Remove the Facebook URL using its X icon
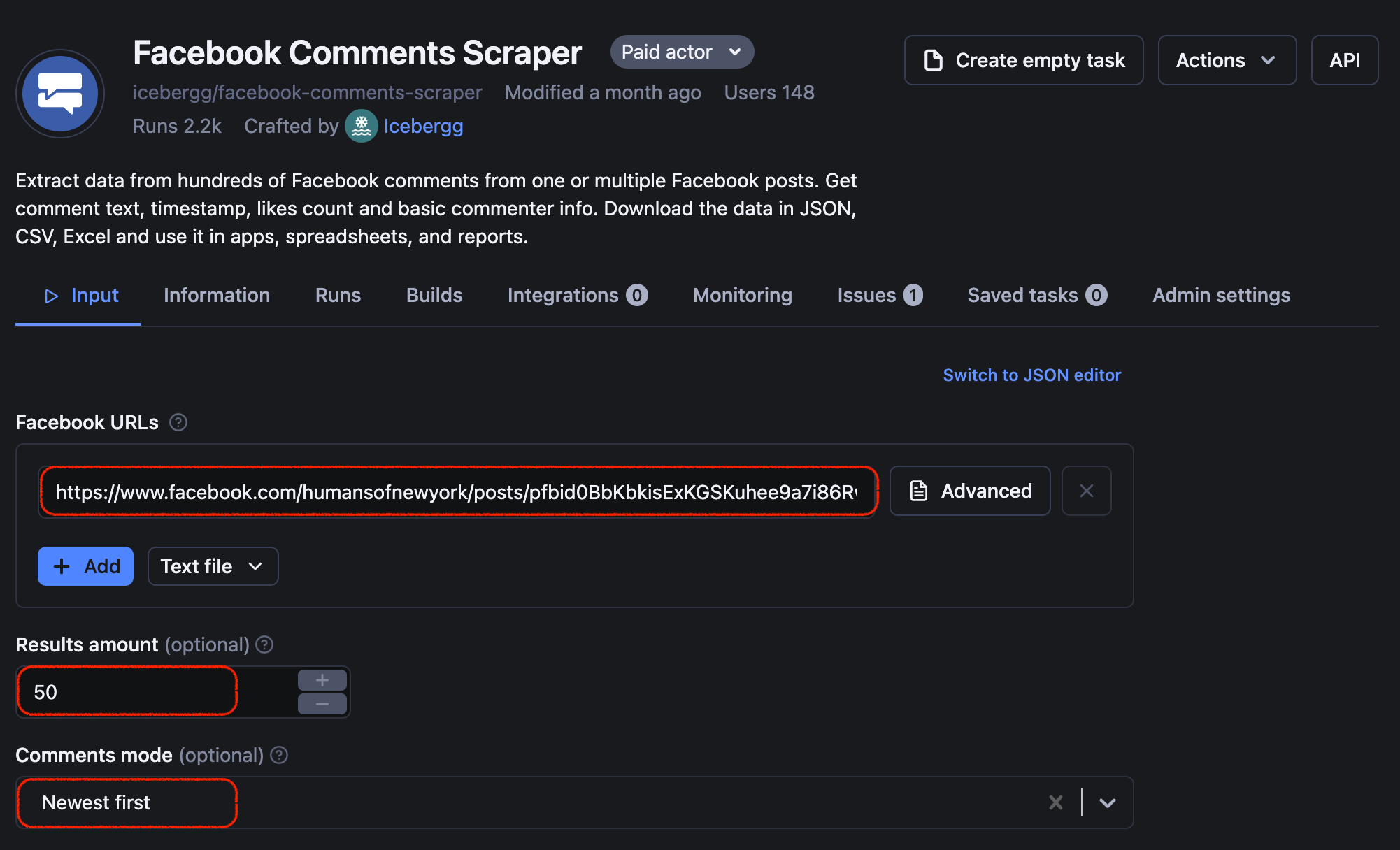The height and width of the screenshot is (850, 1400). 1086,490
